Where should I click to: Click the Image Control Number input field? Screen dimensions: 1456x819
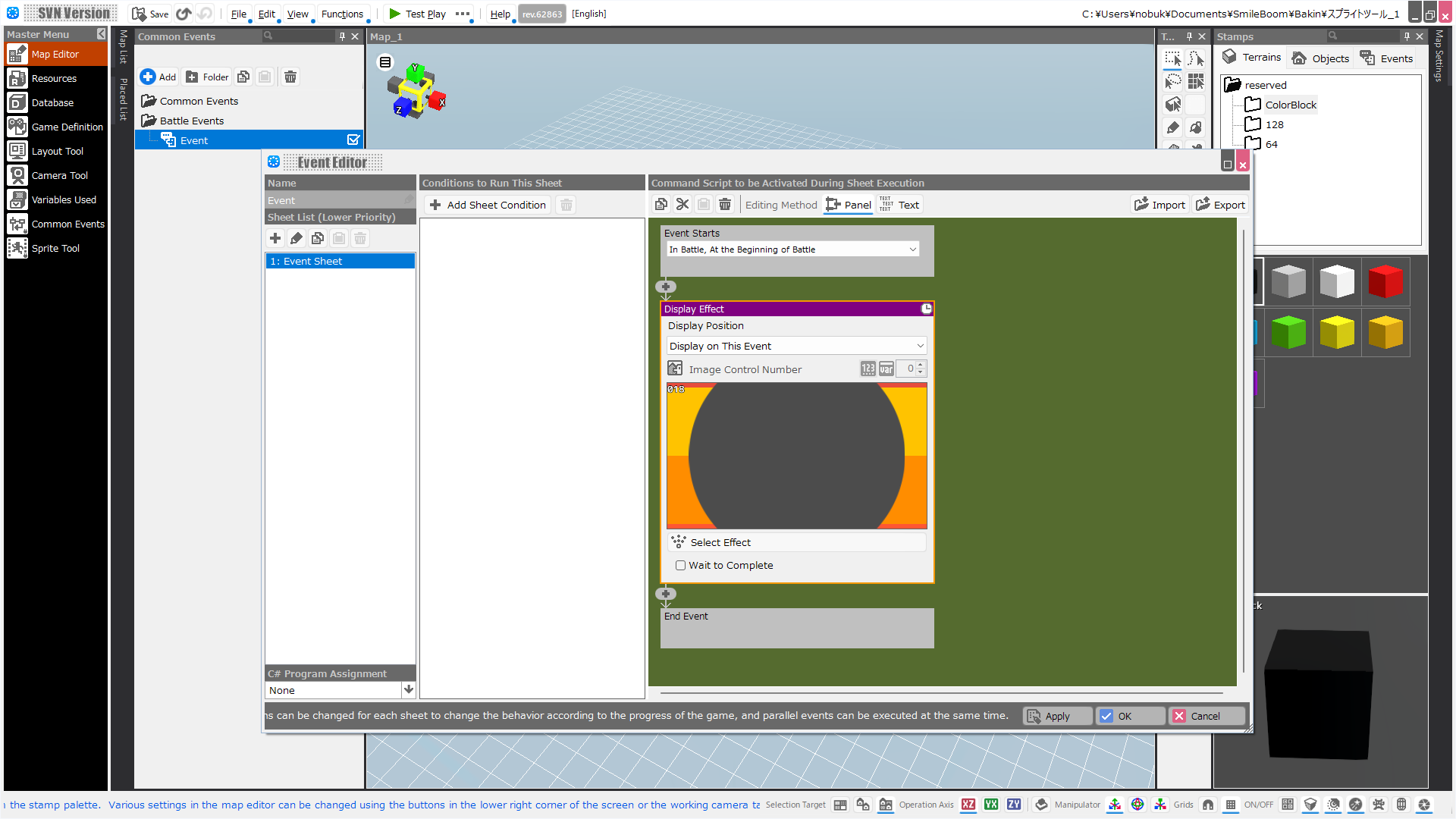[x=905, y=369]
